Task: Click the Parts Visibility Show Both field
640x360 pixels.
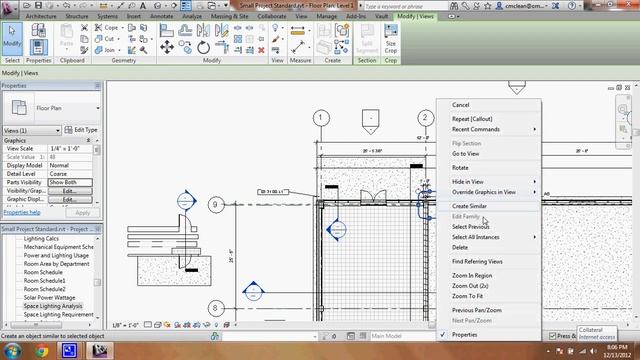Action: point(70,182)
